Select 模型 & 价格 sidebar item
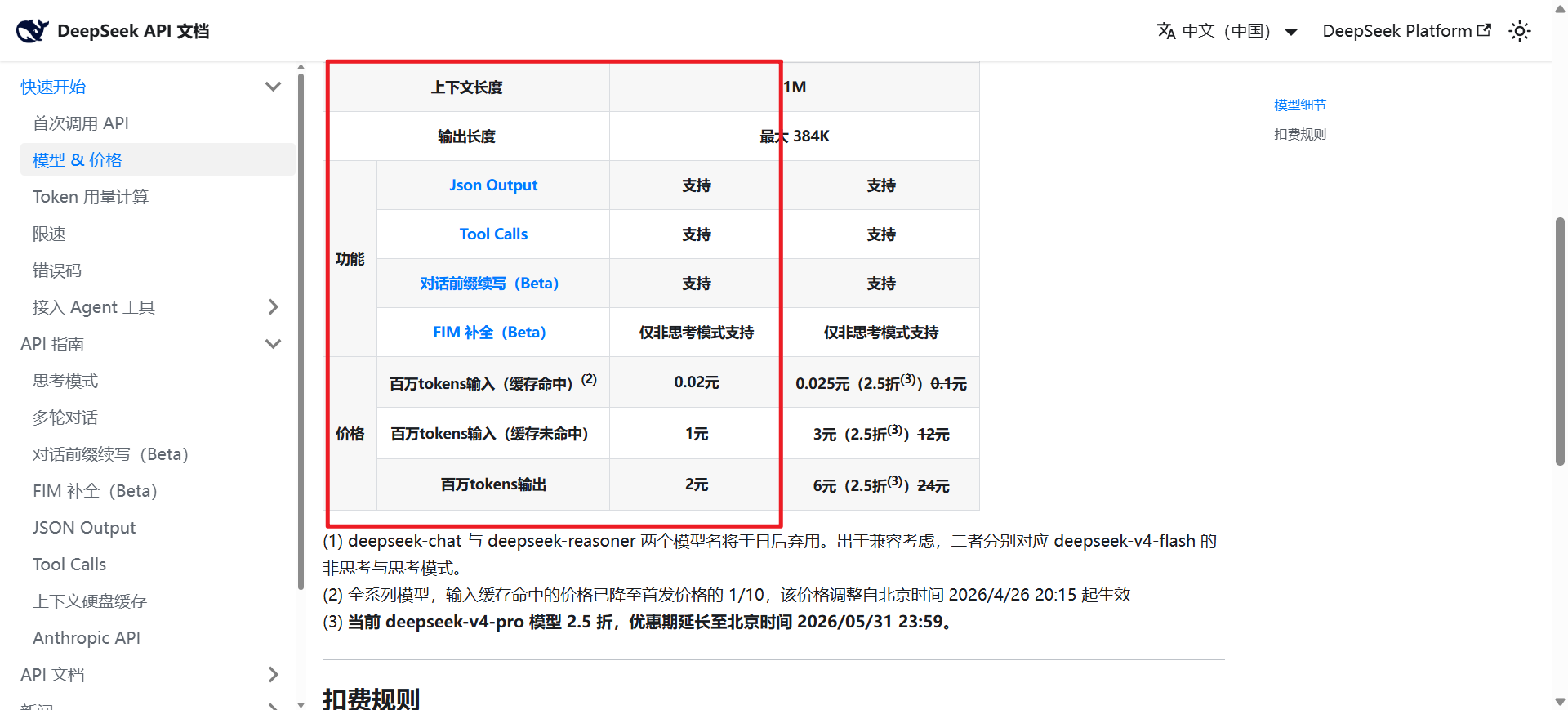1568x710 pixels. [158, 160]
